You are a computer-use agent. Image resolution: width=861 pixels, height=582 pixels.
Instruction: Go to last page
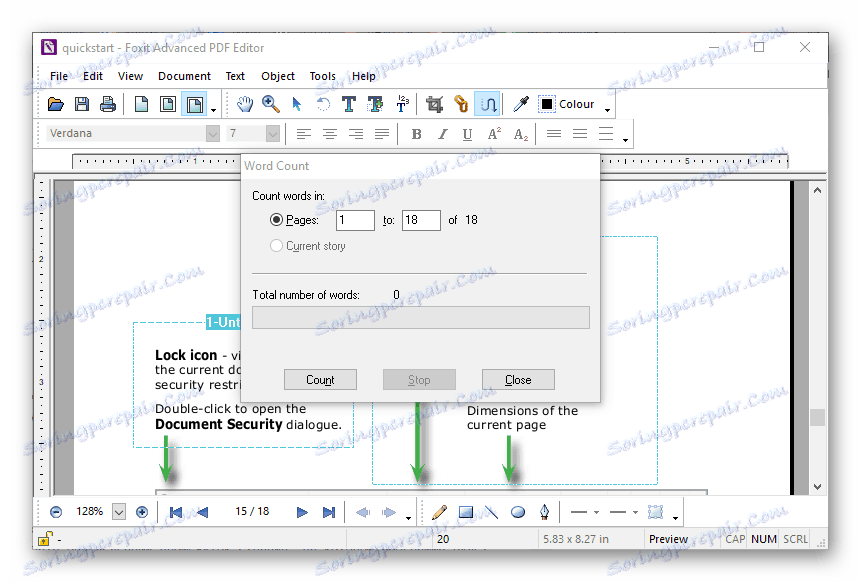click(x=328, y=512)
